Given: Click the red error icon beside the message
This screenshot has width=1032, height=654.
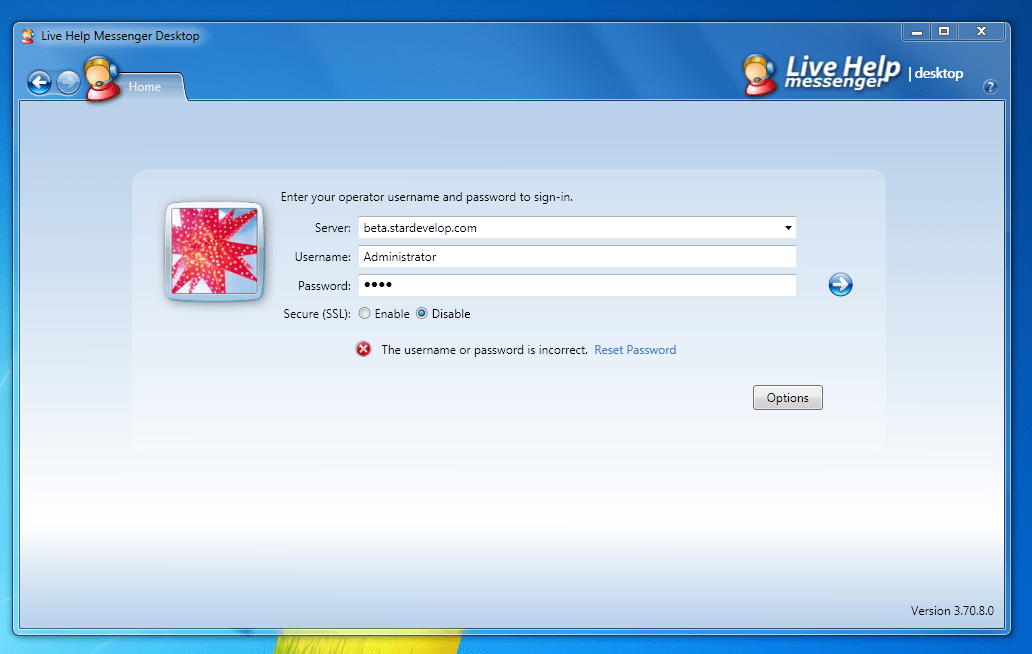Looking at the screenshot, I should pyautogui.click(x=363, y=349).
